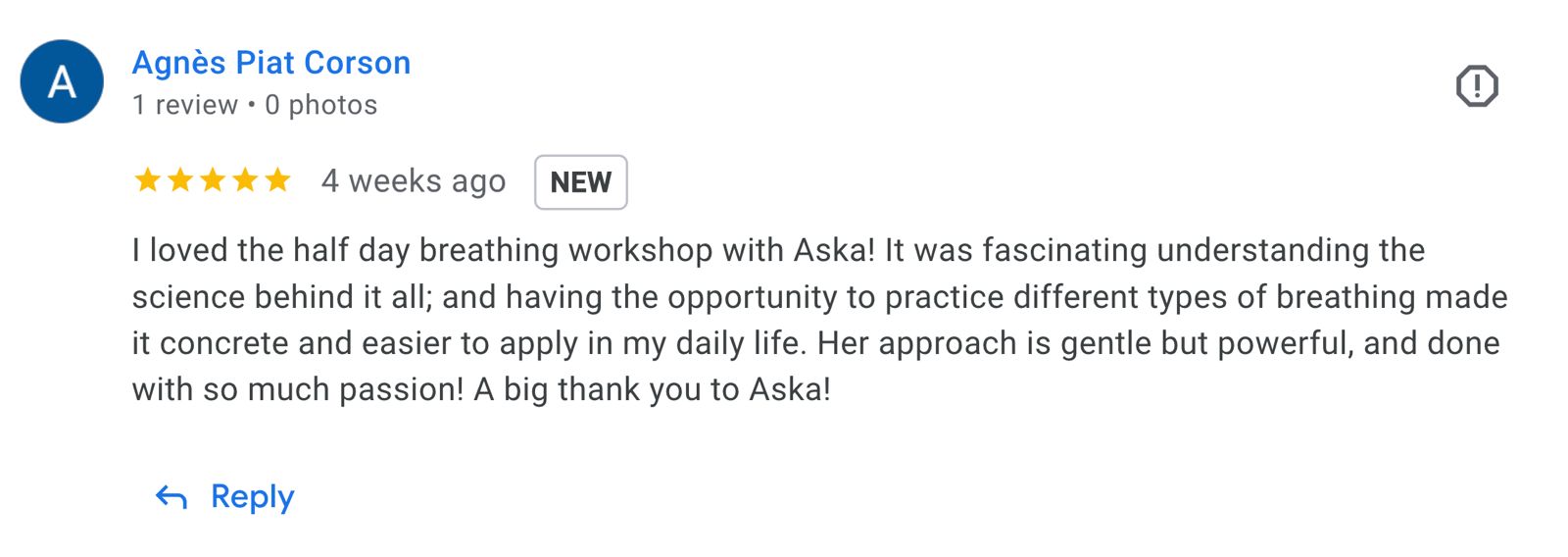The image size is (1568, 557).
Task: Click the second yellow rating star
Action: 180,180
